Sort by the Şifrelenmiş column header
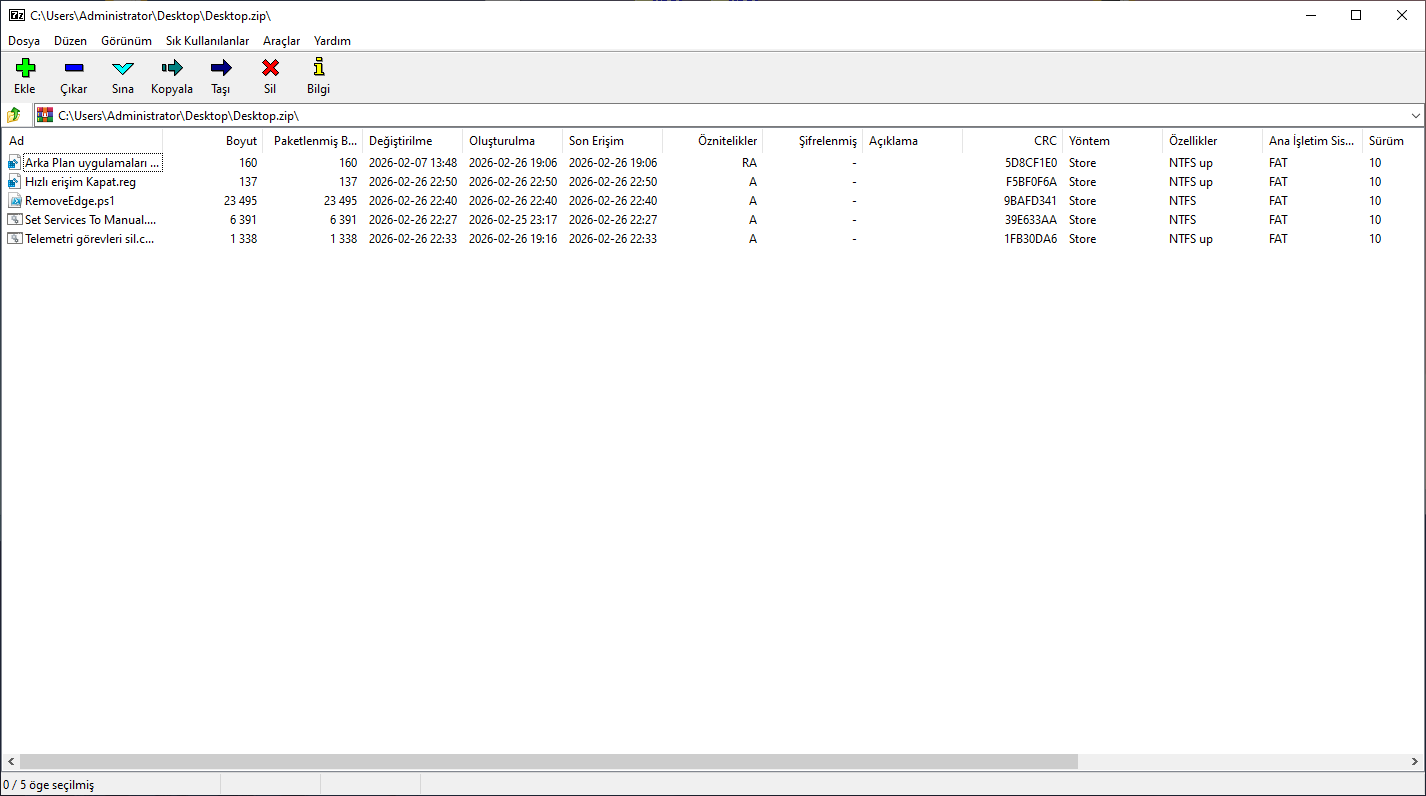Screen dimensions: 1426x796 pos(812,141)
